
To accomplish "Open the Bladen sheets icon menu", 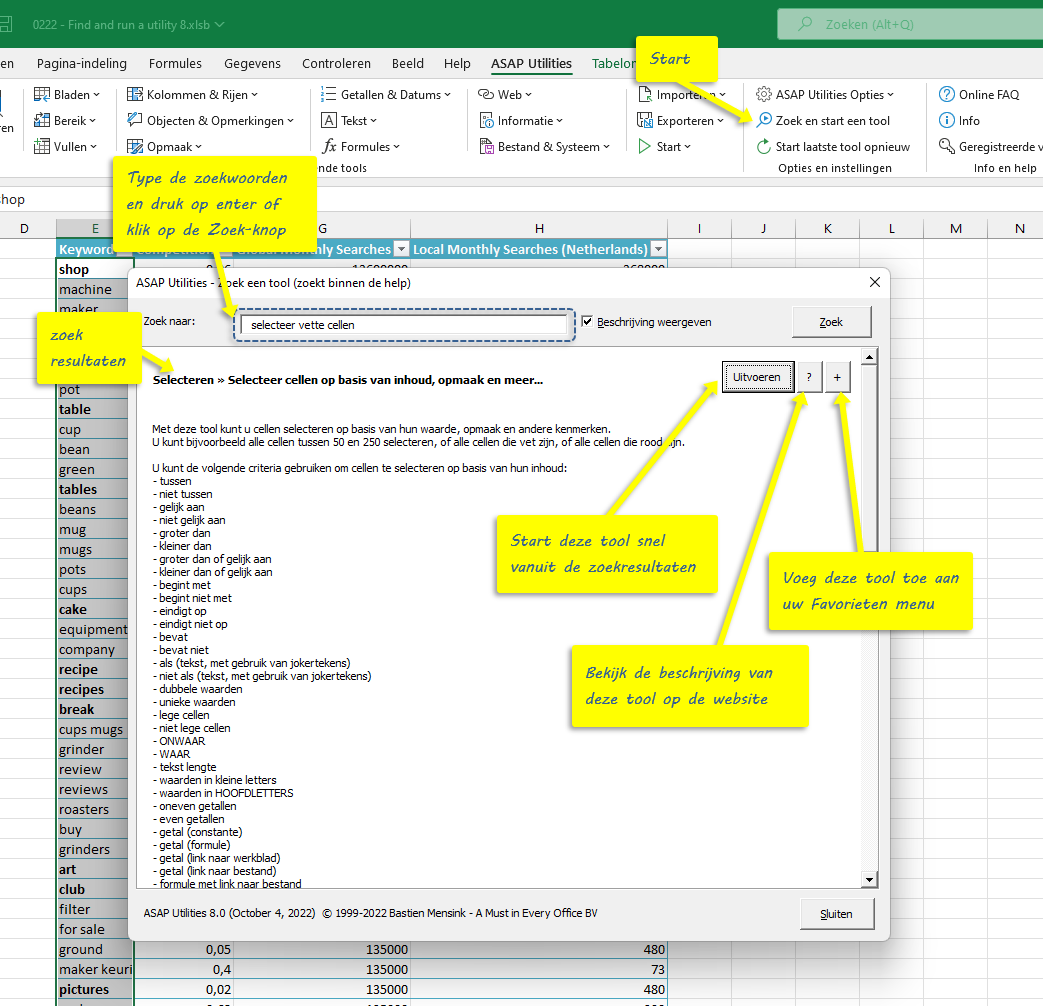I will pyautogui.click(x=42, y=94).
